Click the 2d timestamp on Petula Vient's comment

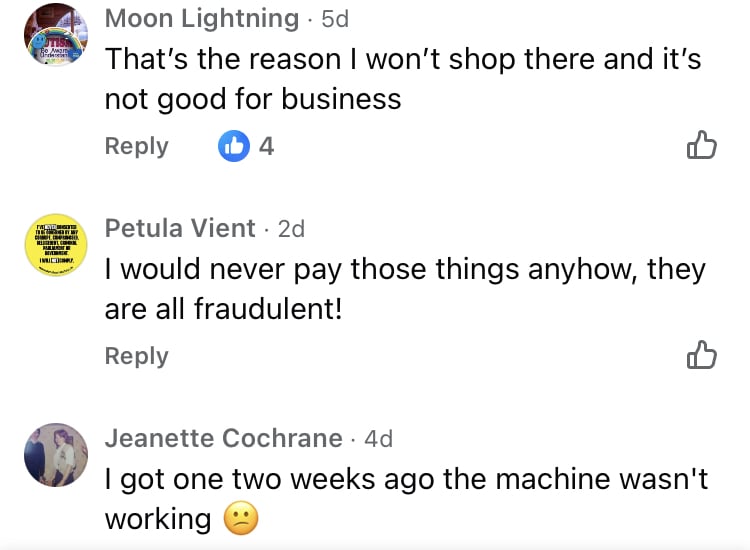(291, 229)
